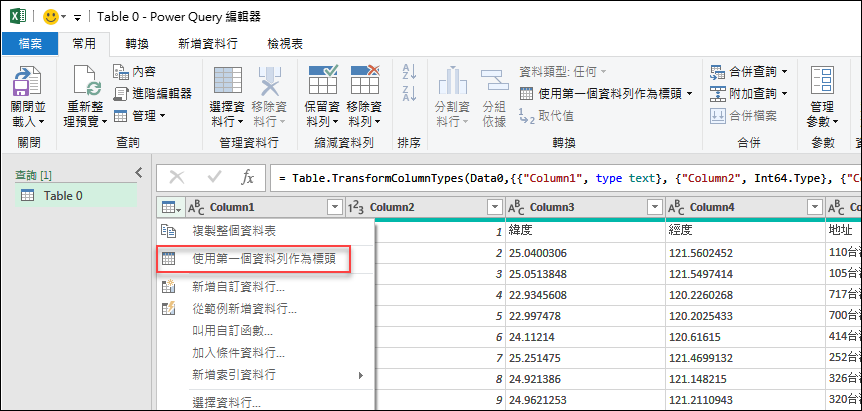
Task: Open the Manage (管理) query dropdown
Action: tap(142, 115)
